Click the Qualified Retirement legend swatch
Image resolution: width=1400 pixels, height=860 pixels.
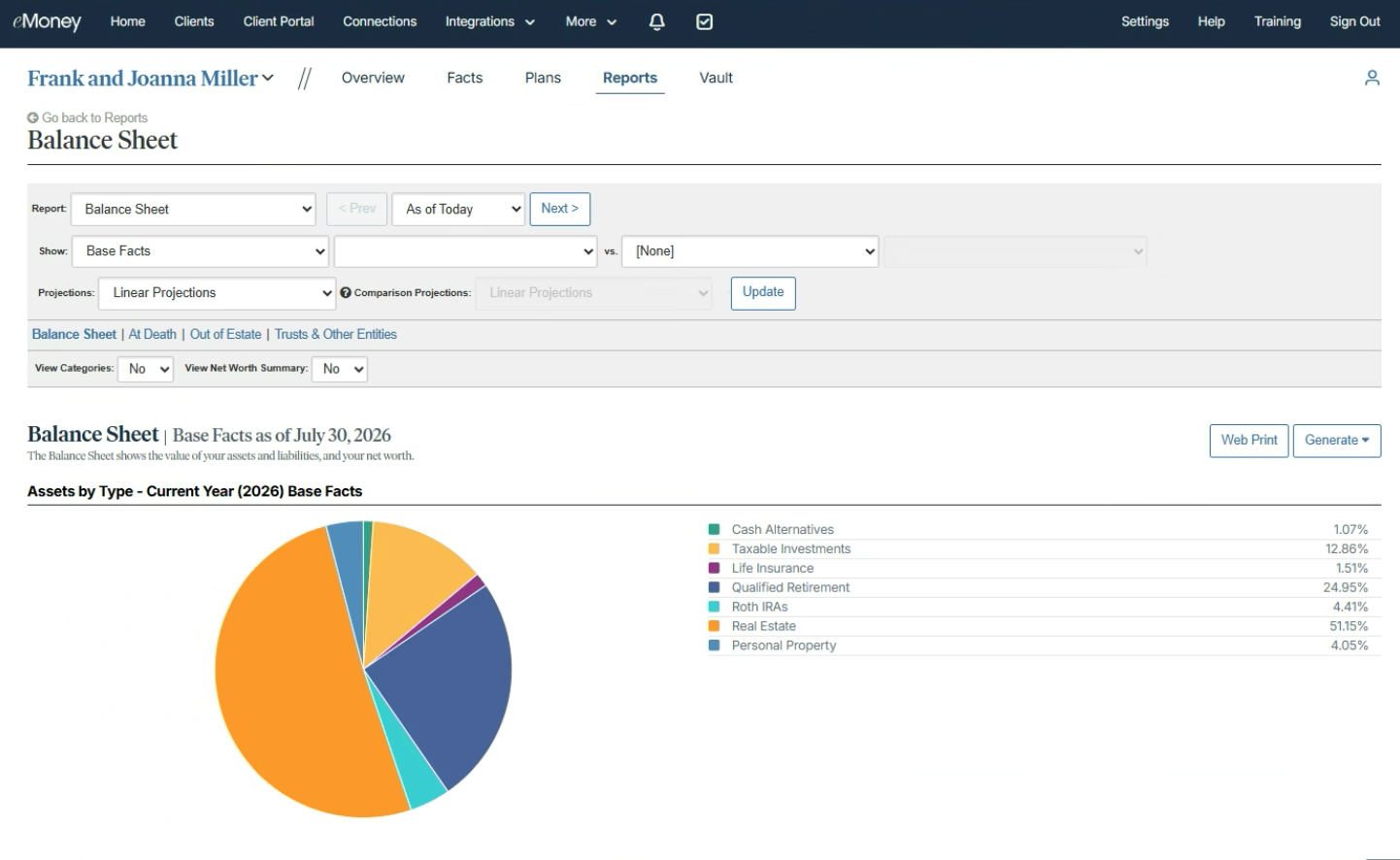pos(715,587)
